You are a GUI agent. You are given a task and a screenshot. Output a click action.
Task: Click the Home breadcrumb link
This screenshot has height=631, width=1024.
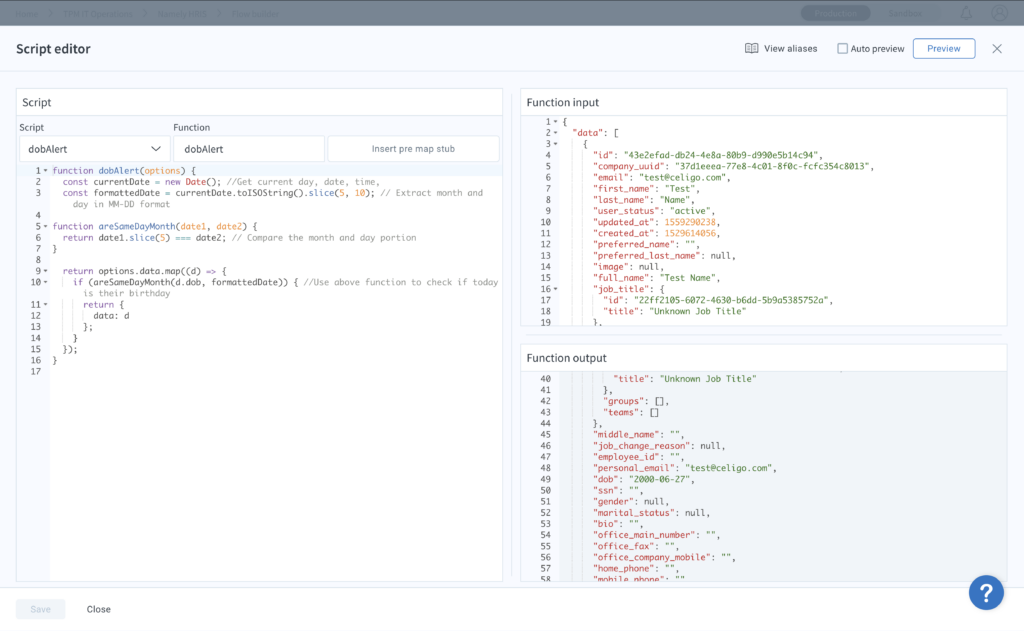pos(27,12)
